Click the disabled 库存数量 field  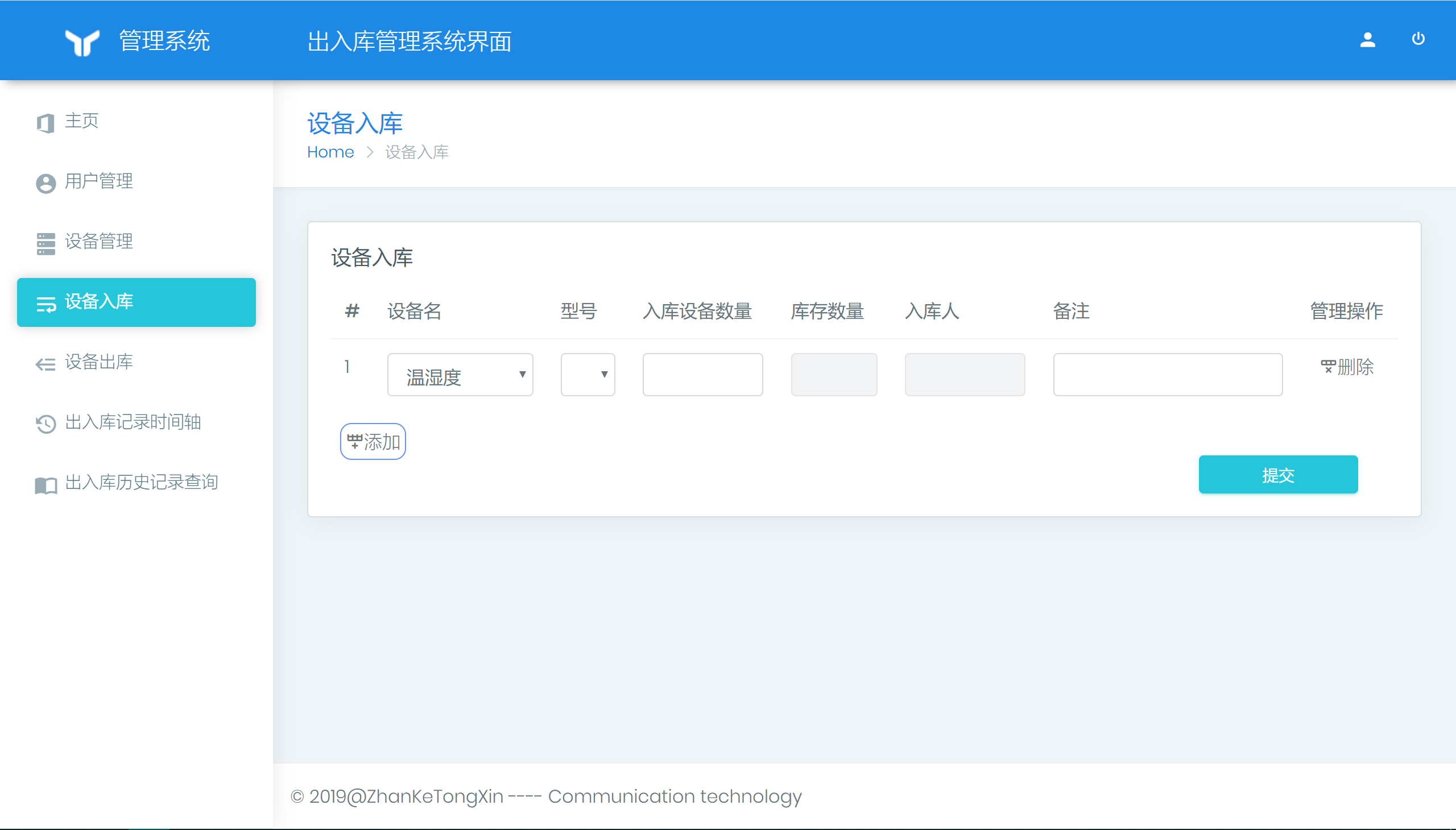[834, 375]
